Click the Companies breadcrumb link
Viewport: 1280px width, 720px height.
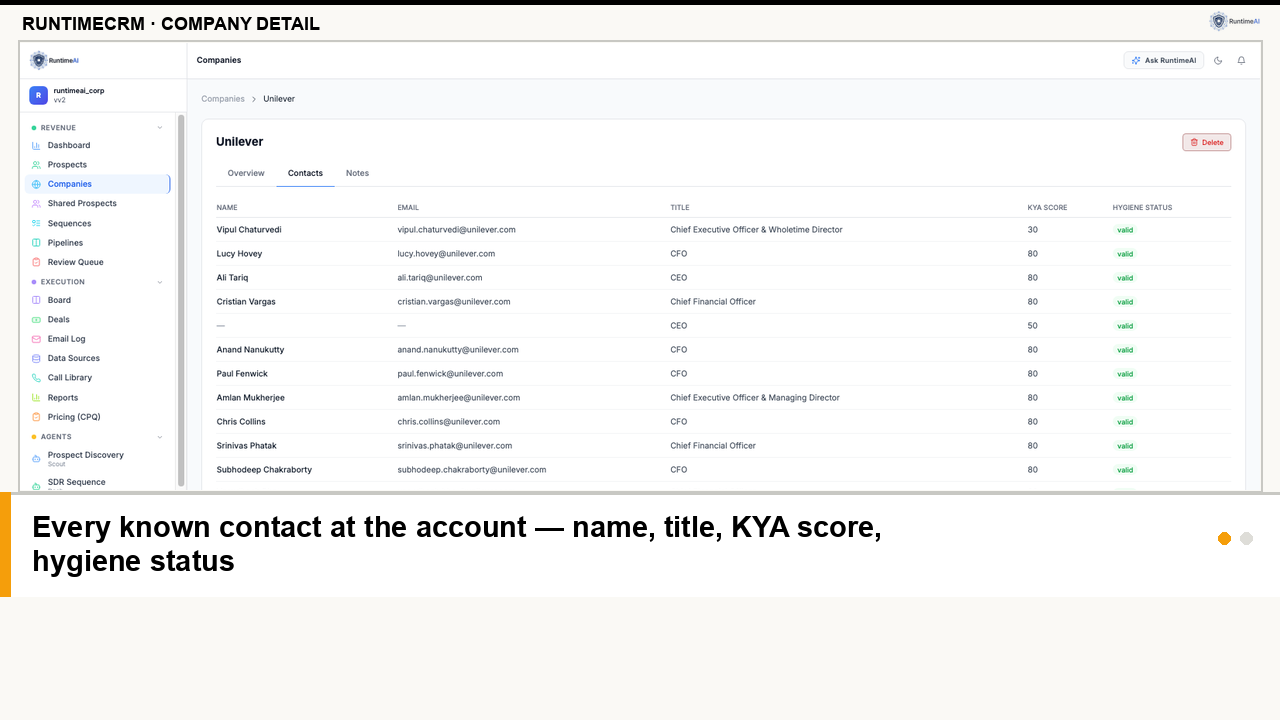tap(223, 99)
